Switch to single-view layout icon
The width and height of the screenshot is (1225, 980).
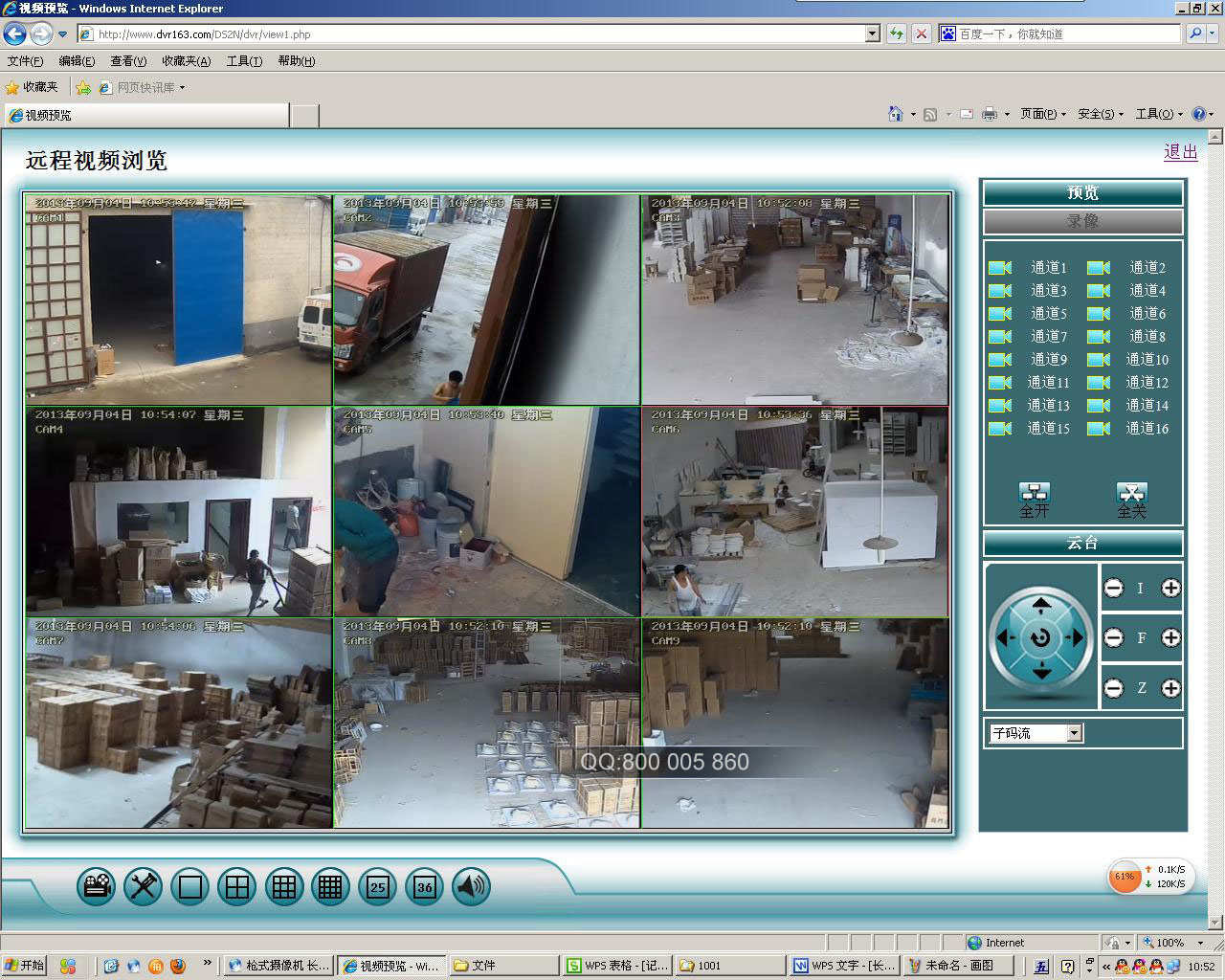pyautogui.click(x=189, y=886)
